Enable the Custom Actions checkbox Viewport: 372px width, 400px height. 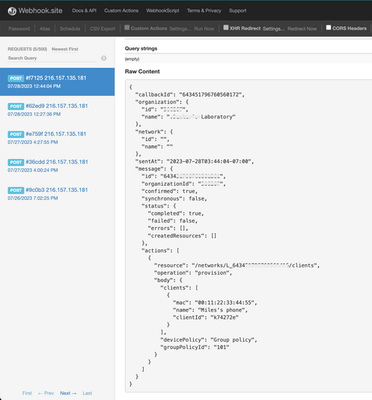coord(127,28)
